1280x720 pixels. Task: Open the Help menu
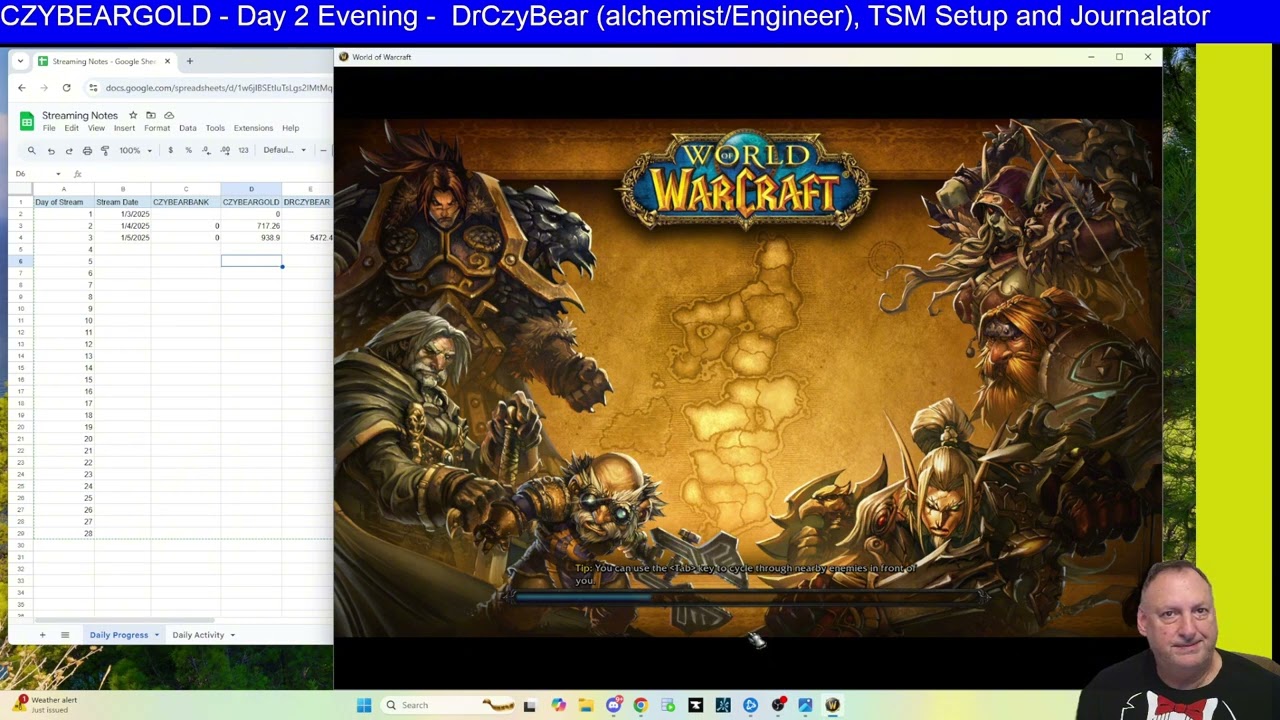(x=290, y=128)
